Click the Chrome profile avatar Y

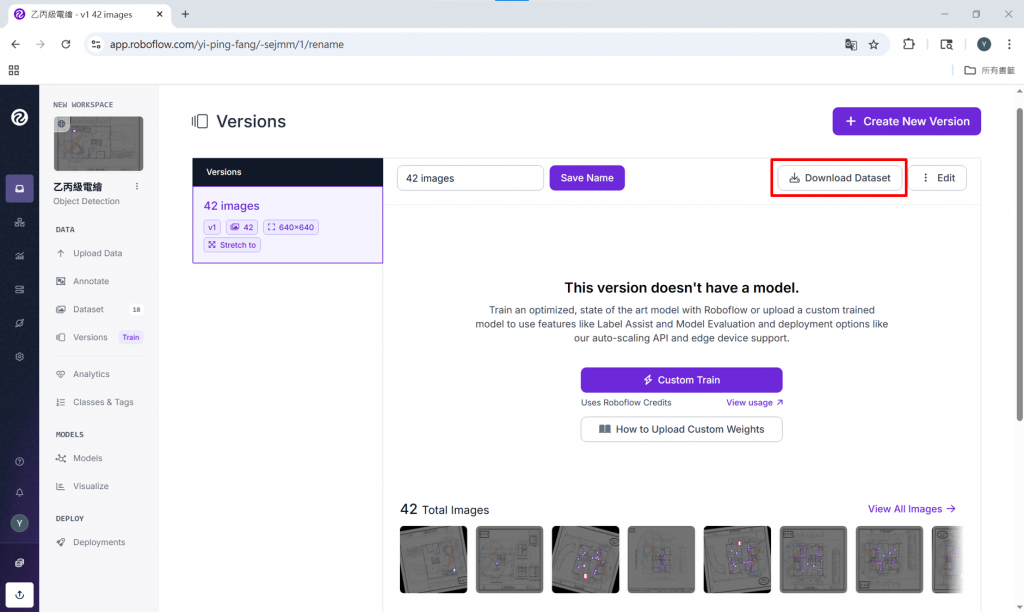pos(984,44)
